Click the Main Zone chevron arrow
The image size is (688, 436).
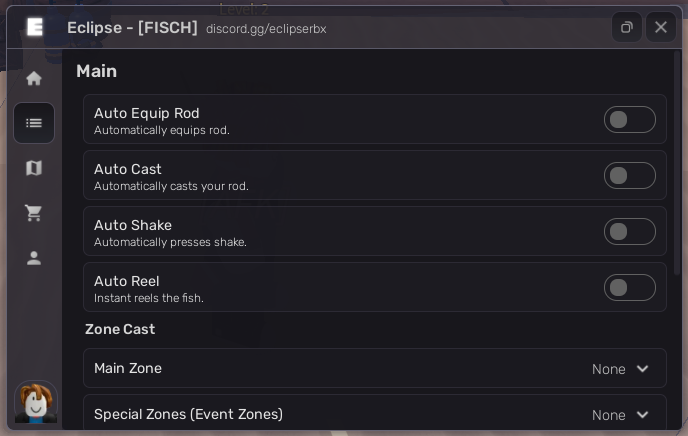coord(643,369)
